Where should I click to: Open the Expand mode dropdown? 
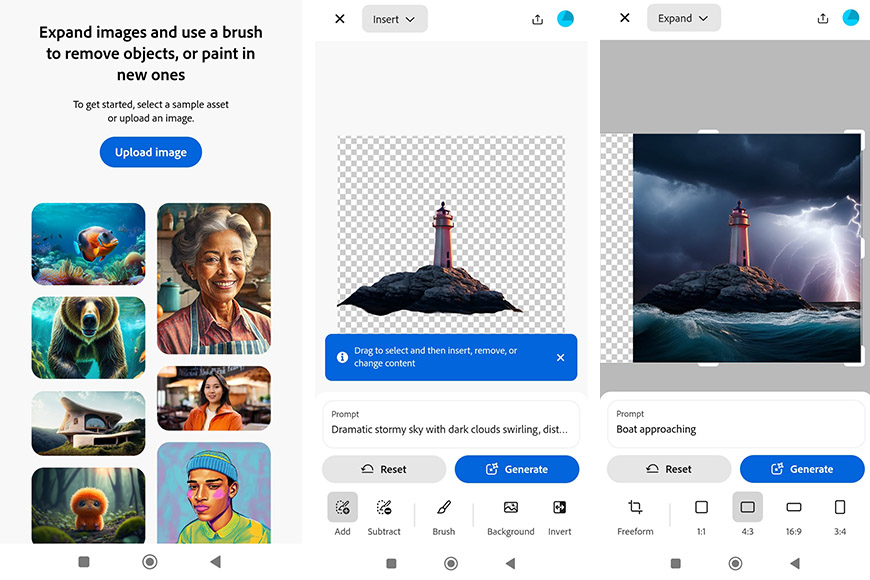coord(683,17)
